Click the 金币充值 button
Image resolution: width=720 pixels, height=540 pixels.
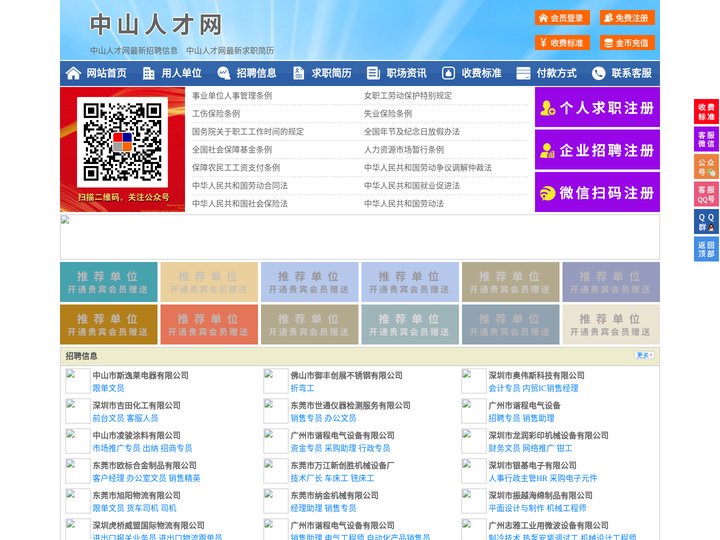point(627,43)
